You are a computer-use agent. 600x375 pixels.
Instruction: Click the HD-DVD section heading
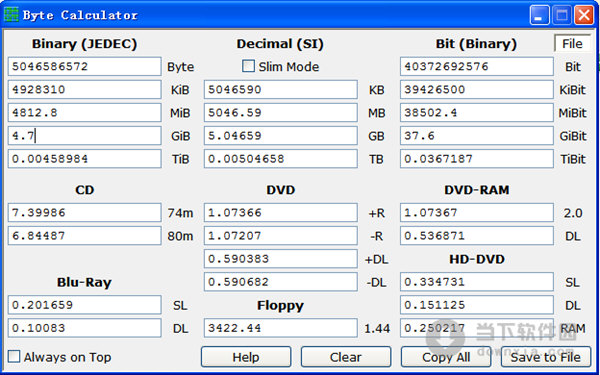point(476,259)
